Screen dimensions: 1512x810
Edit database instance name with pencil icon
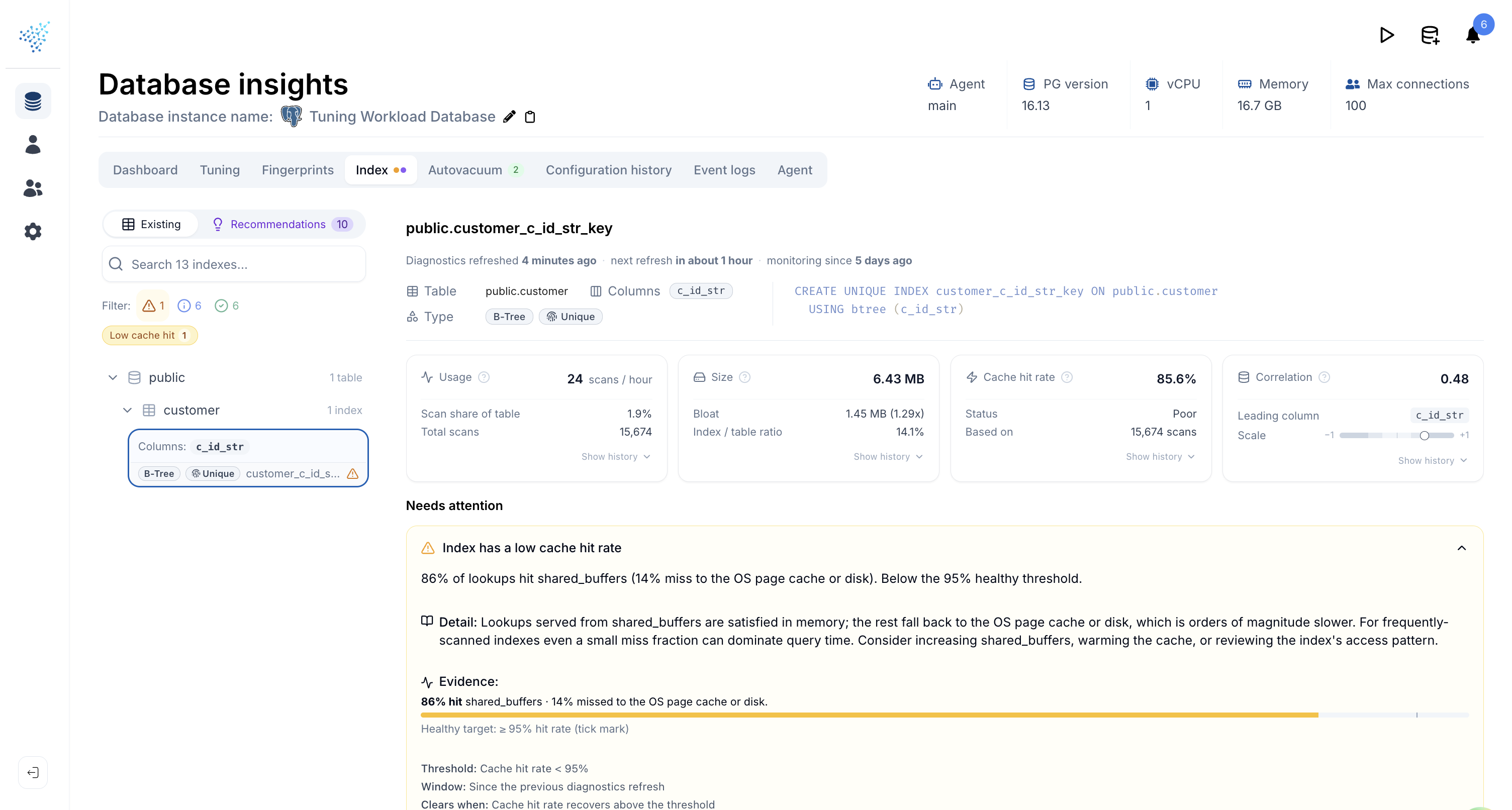pos(510,117)
